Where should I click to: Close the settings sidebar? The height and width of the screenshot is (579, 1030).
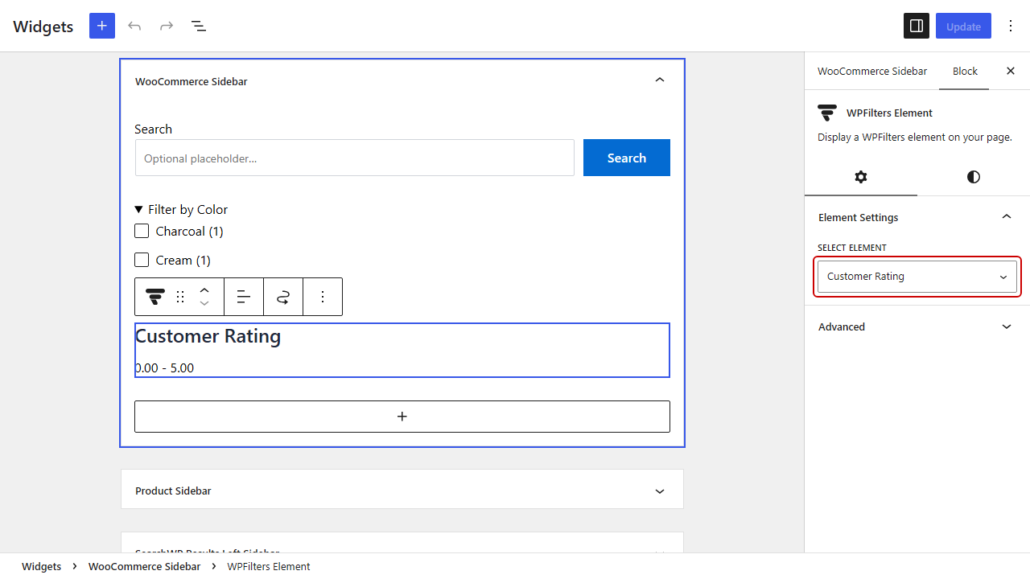point(1010,71)
